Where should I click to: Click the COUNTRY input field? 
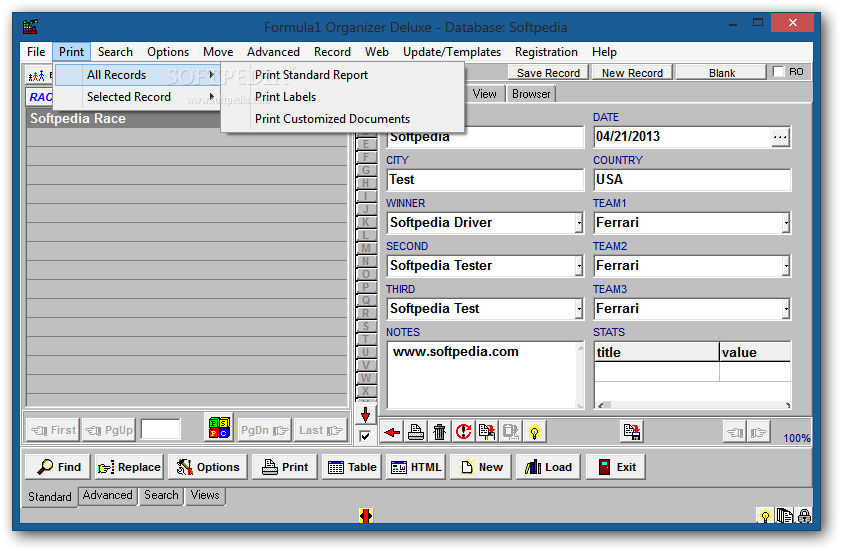692,180
